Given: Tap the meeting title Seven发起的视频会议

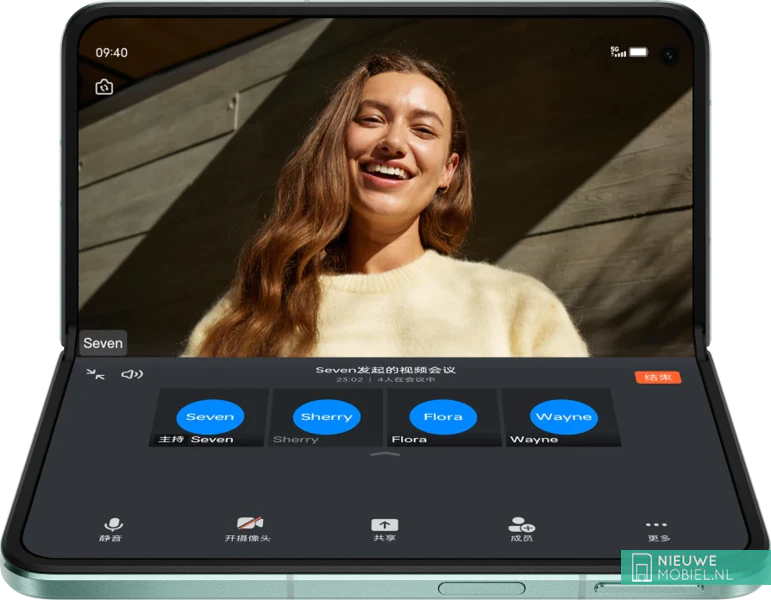Looking at the screenshot, I should pos(385,370).
